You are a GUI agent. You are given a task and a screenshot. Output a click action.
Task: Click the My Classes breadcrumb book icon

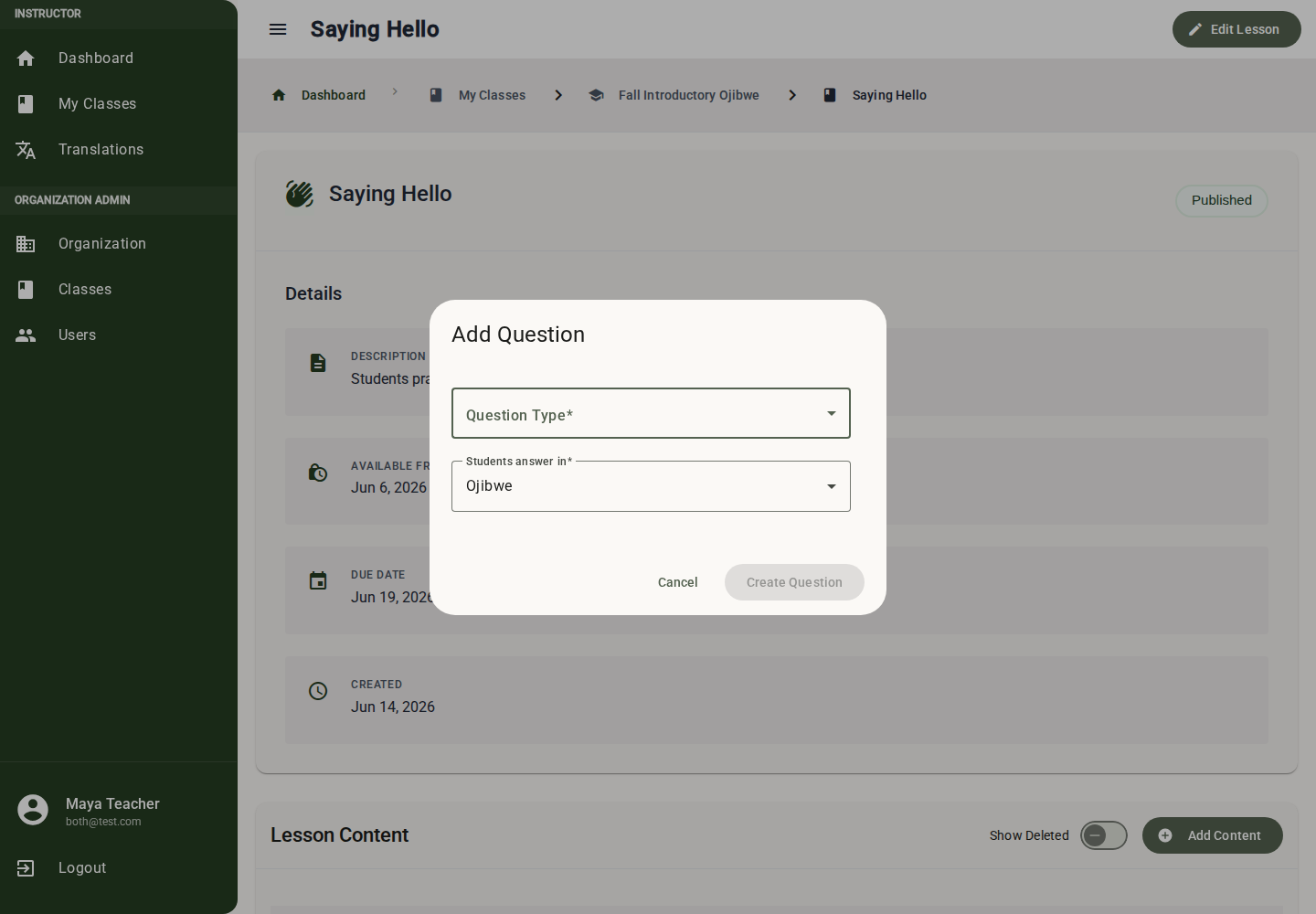(x=436, y=95)
